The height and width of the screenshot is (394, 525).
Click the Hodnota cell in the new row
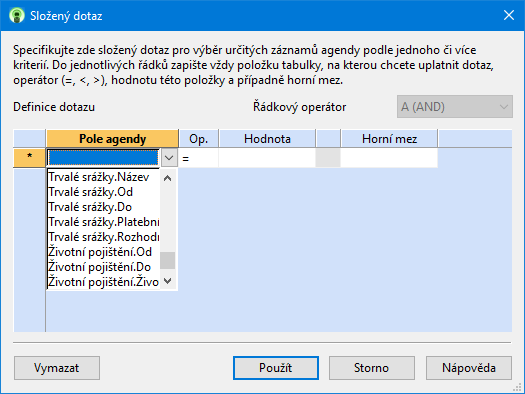point(267,158)
